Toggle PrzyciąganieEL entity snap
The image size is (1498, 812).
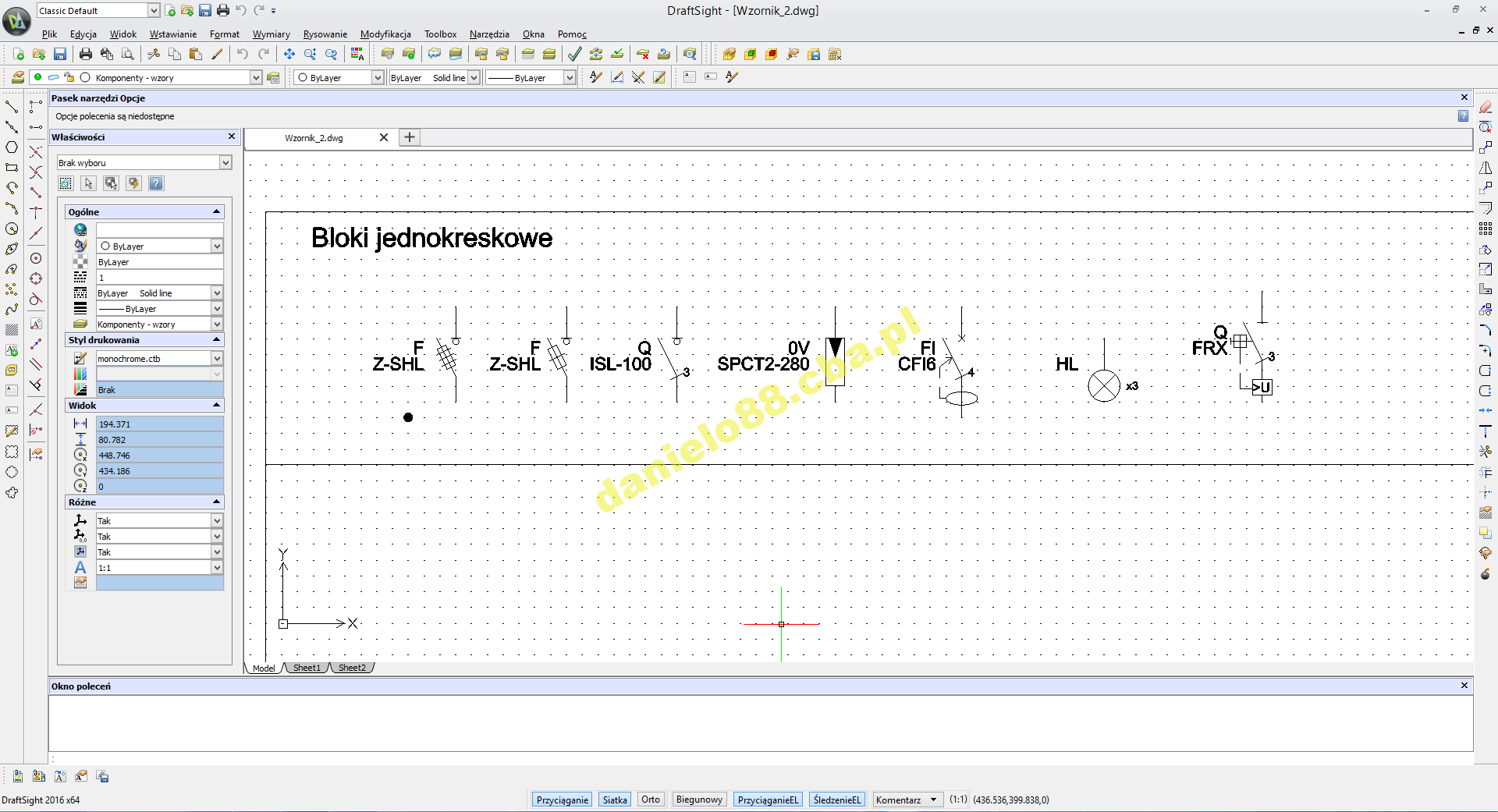(x=768, y=800)
